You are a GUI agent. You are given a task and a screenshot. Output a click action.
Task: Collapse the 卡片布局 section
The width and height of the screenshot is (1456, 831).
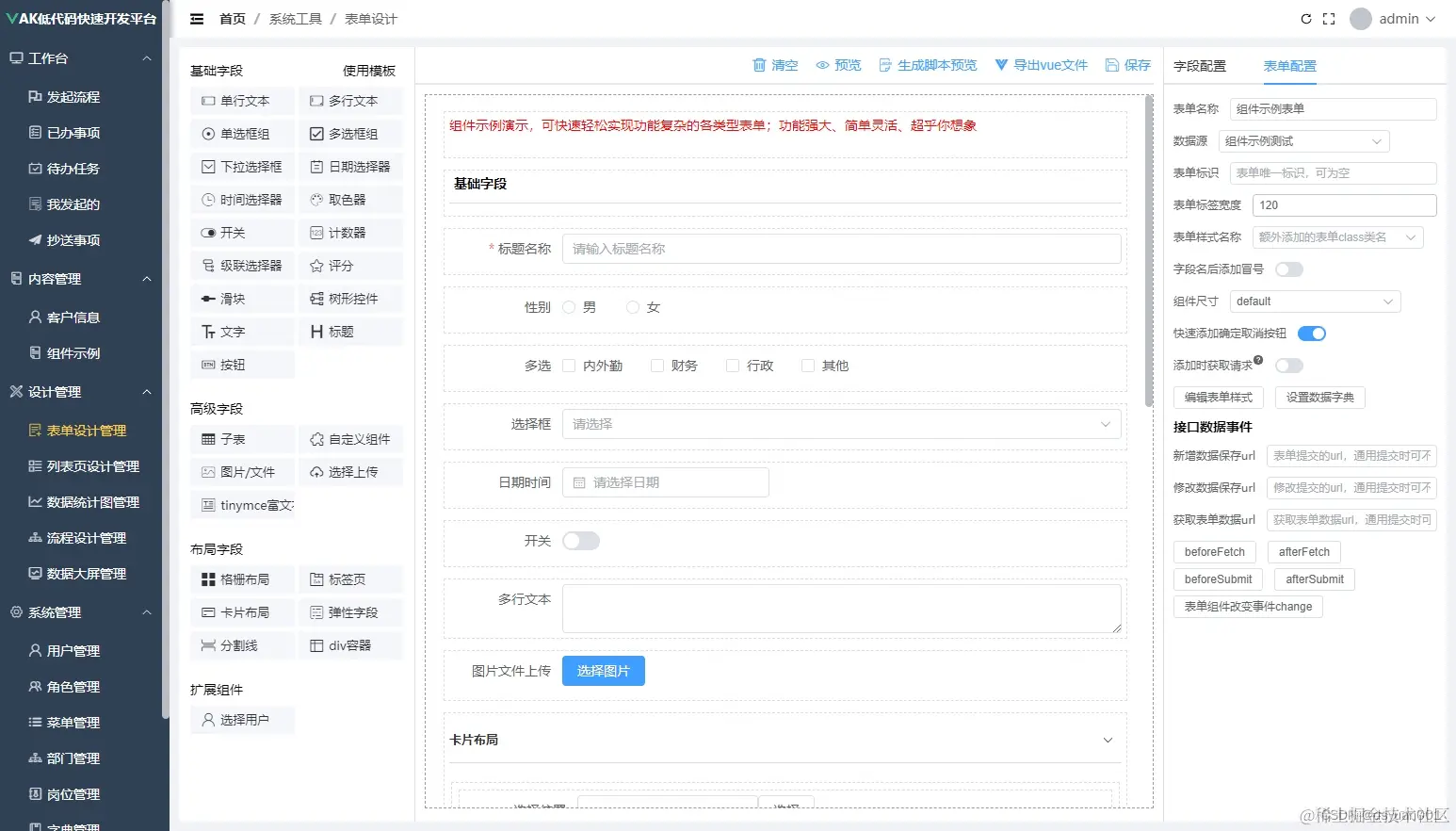(1107, 740)
